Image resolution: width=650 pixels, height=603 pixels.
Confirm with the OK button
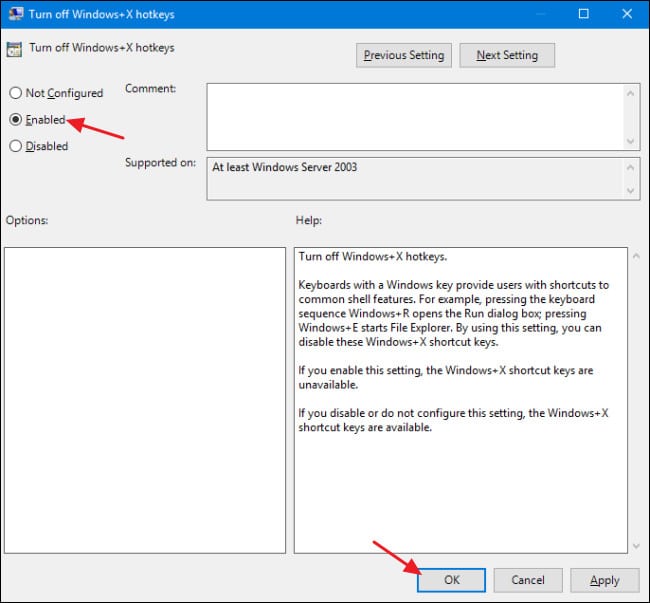(451, 580)
